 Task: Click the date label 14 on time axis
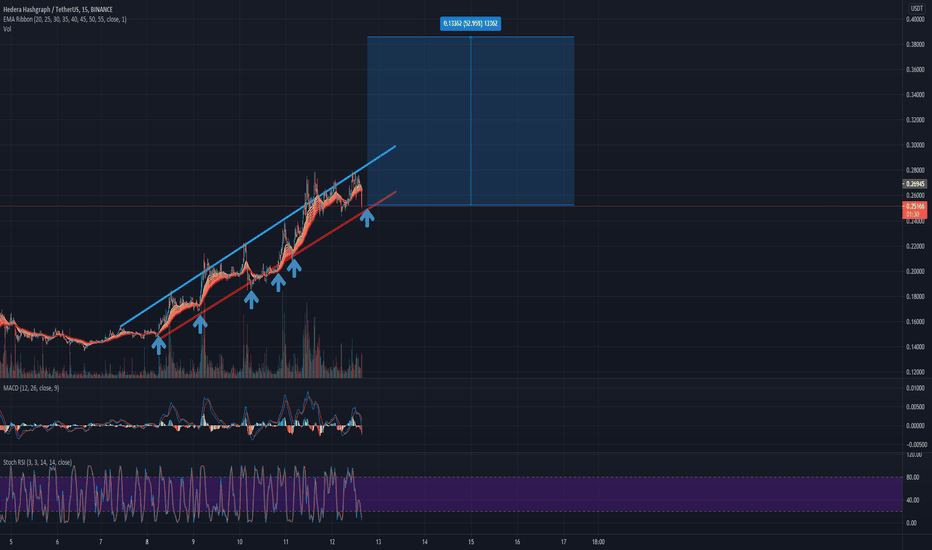click(424, 542)
